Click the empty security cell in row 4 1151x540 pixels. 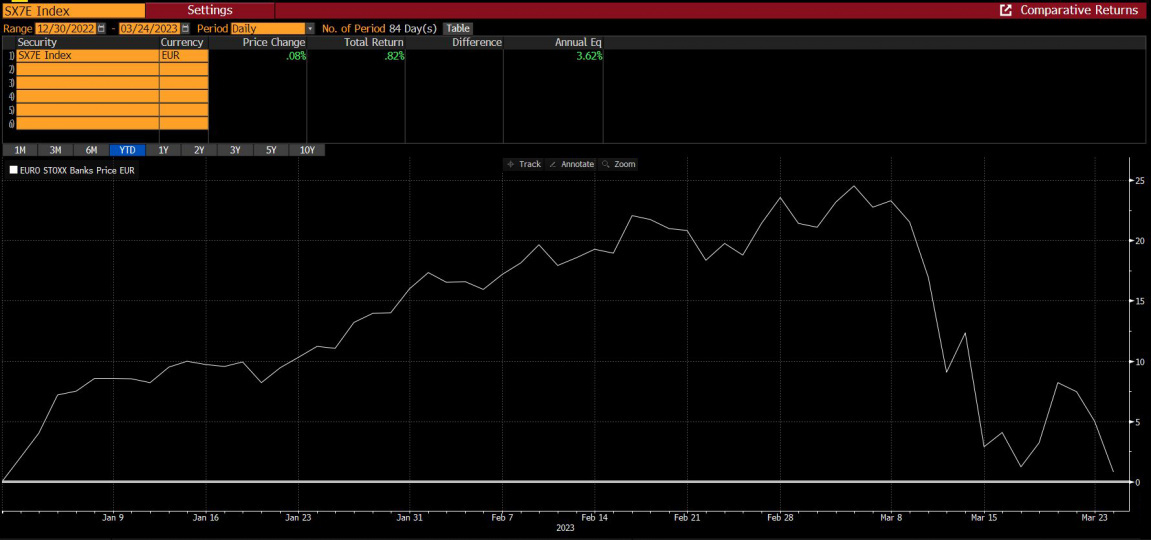(87, 97)
